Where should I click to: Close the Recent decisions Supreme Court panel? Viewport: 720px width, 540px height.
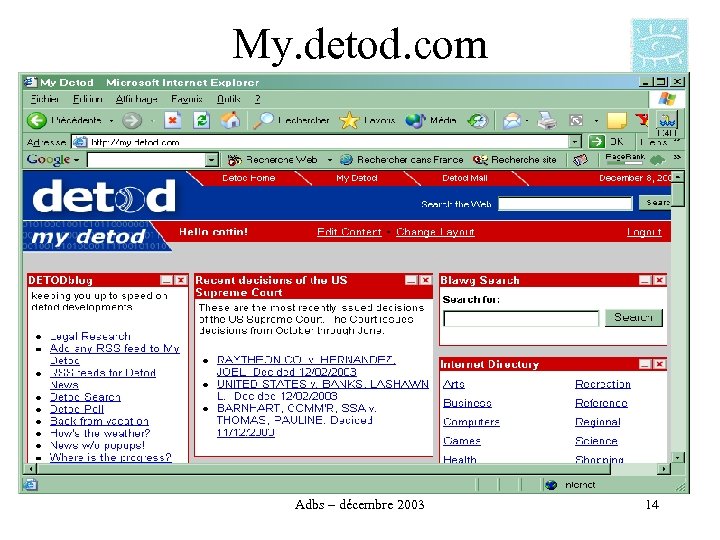tap(426, 280)
